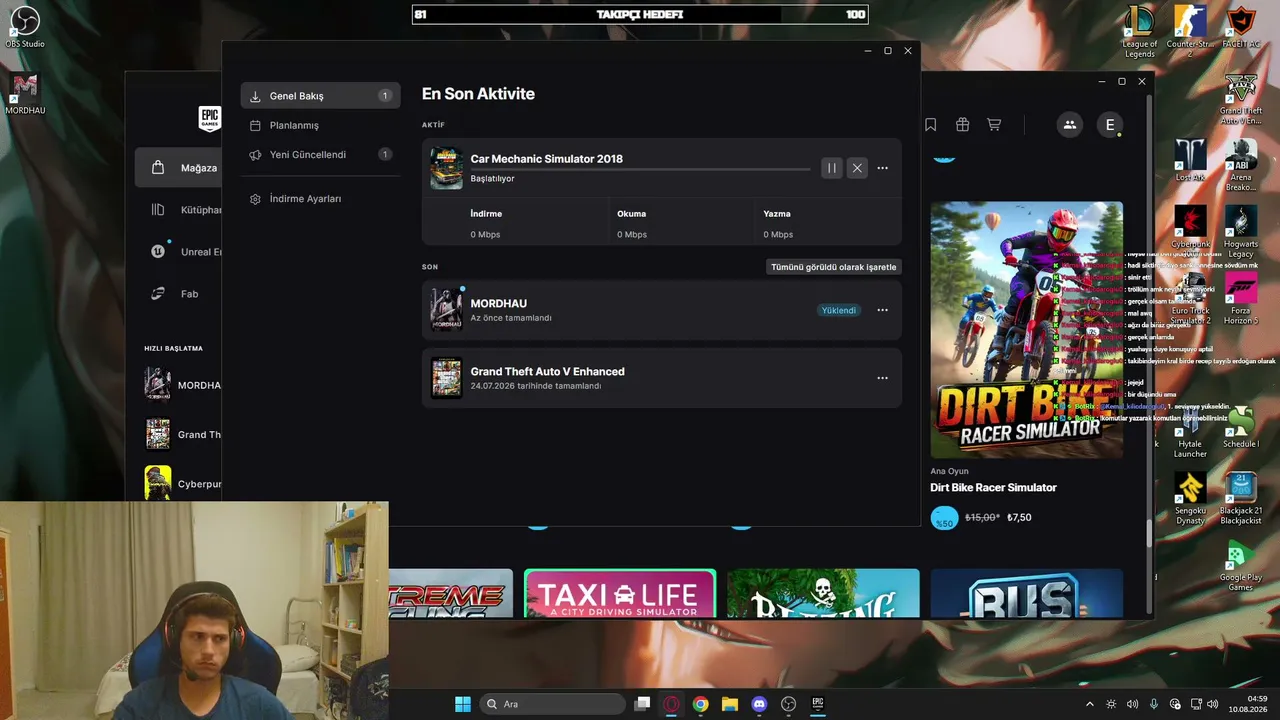Open the Blackjack 21 Blackjackist desktop shortcut
The width and height of the screenshot is (1280, 720).
[1241, 499]
